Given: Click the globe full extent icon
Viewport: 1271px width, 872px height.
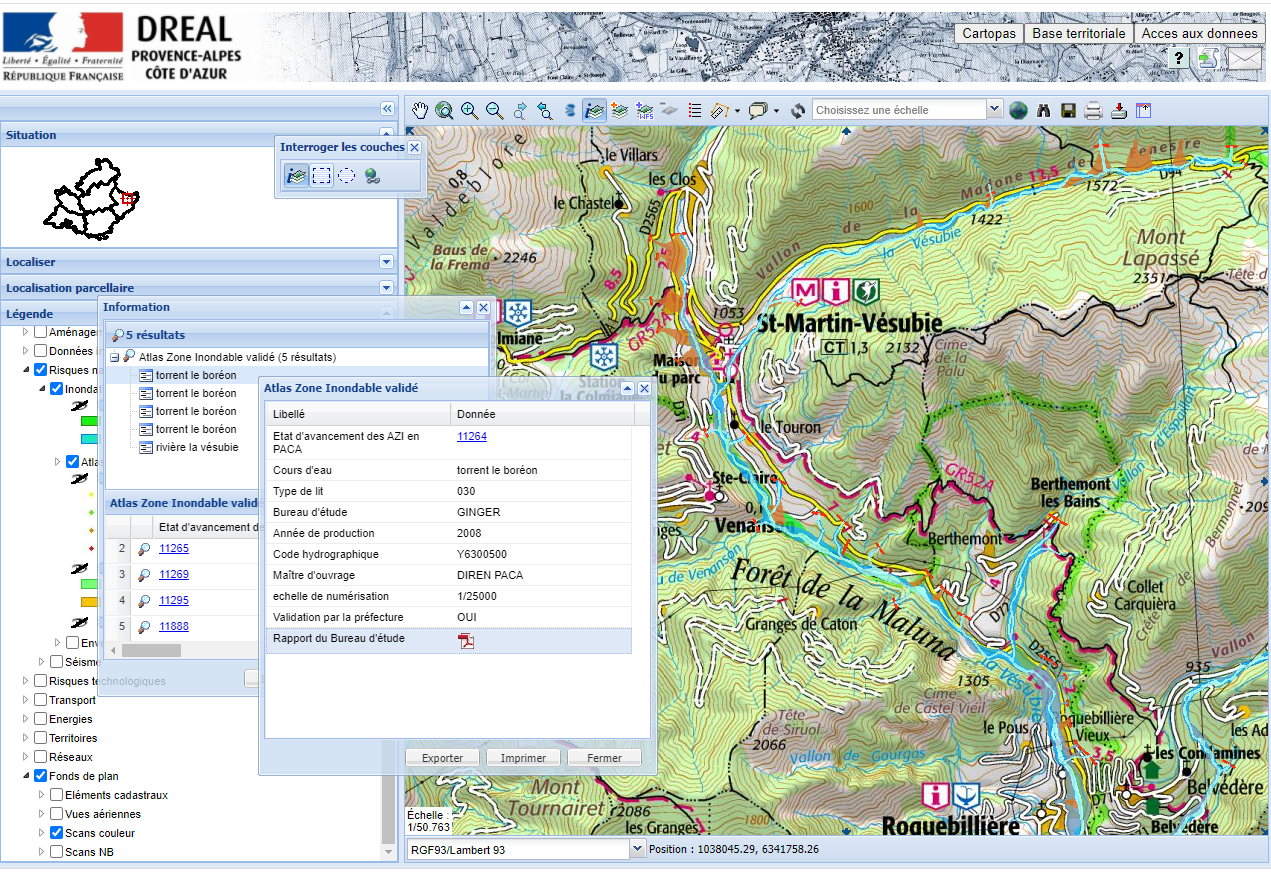Looking at the screenshot, I should pyautogui.click(x=1018, y=110).
